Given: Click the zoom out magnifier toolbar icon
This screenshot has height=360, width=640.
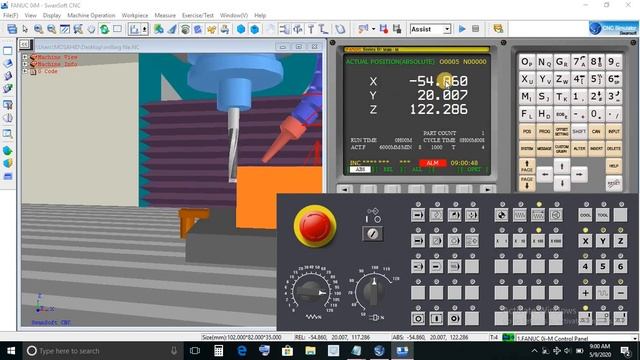Looking at the screenshot, I should [x=51, y=29].
